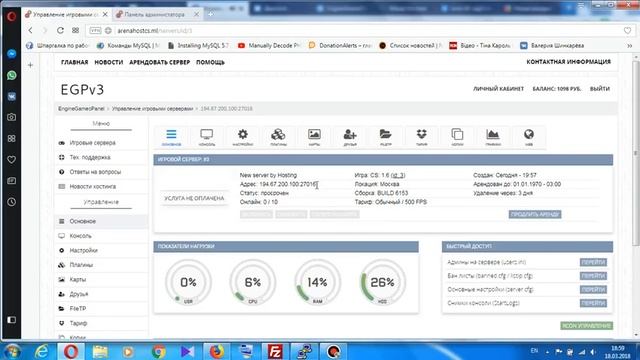Reload the current page
Image resolution: width=640 pixels, height=360 pixels.
click(60, 30)
